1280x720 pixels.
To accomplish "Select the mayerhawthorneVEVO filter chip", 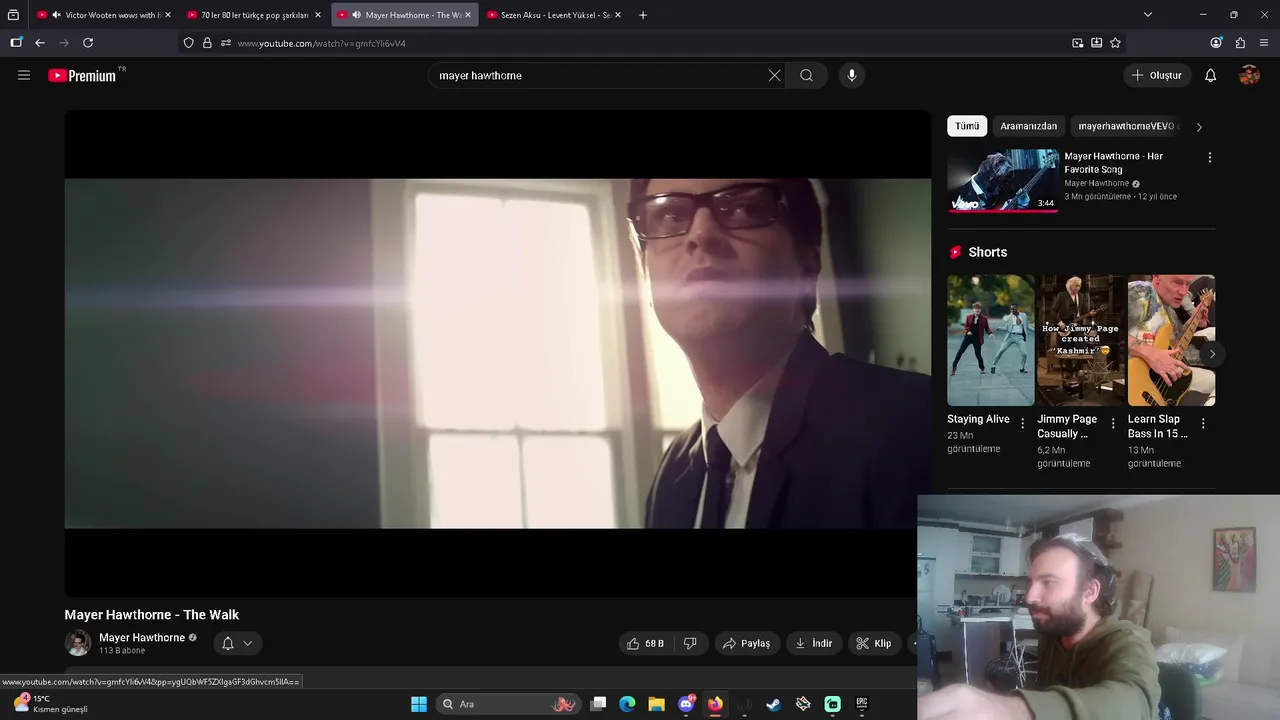I will point(1126,126).
